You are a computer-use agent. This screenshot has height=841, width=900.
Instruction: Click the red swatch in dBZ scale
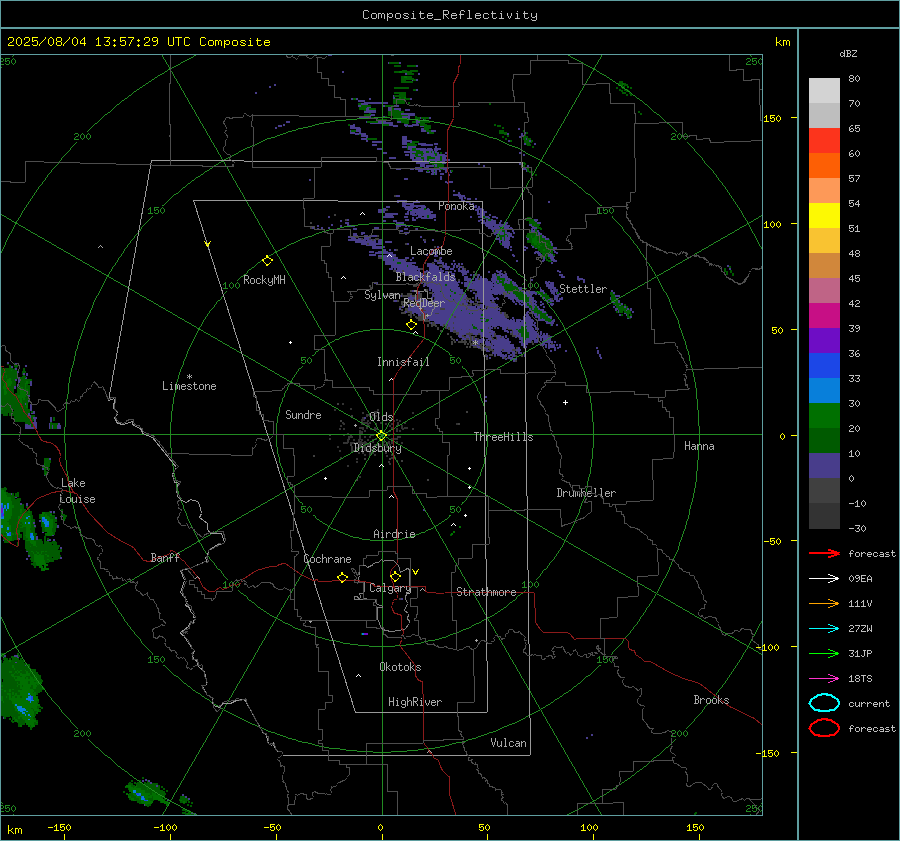click(824, 140)
